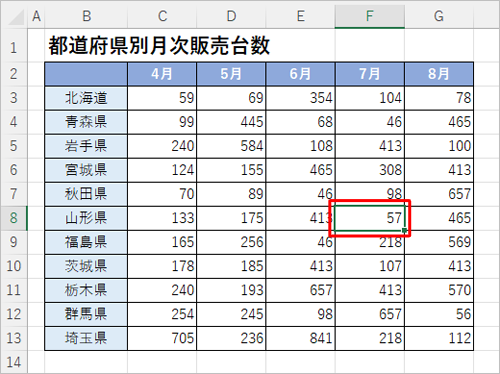Image resolution: width=500 pixels, height=374 pixels.
Task: Select the 福島県 row label cell
Action: click(x=86, y=242)
